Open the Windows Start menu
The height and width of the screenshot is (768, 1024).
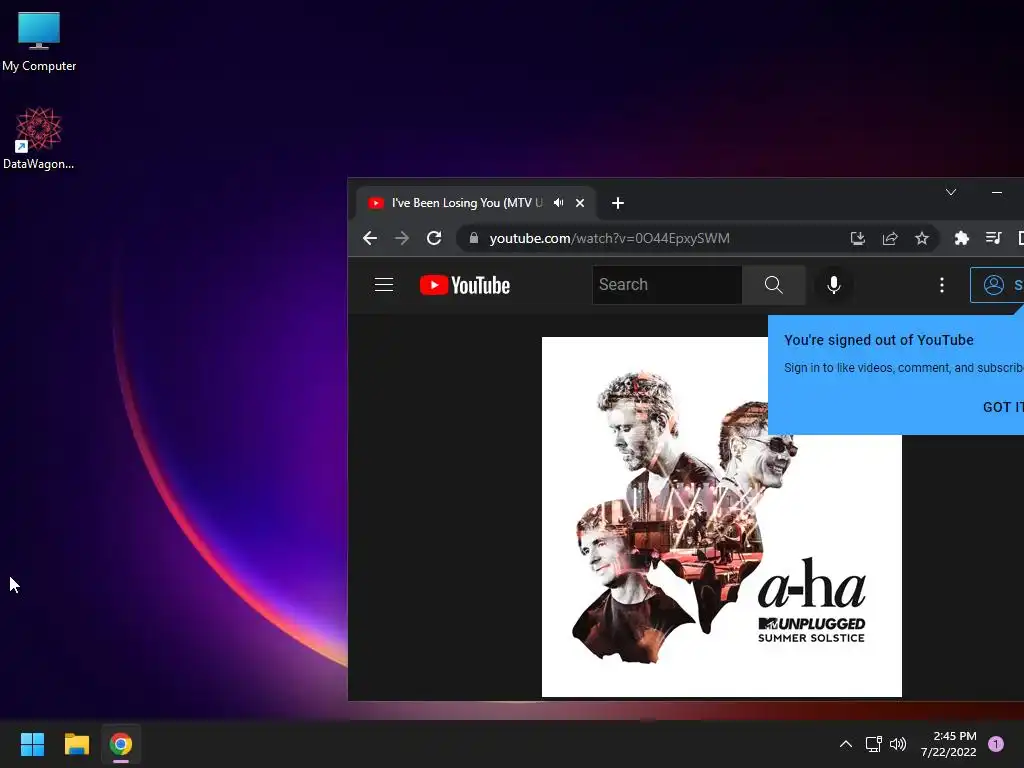(32, 744)
